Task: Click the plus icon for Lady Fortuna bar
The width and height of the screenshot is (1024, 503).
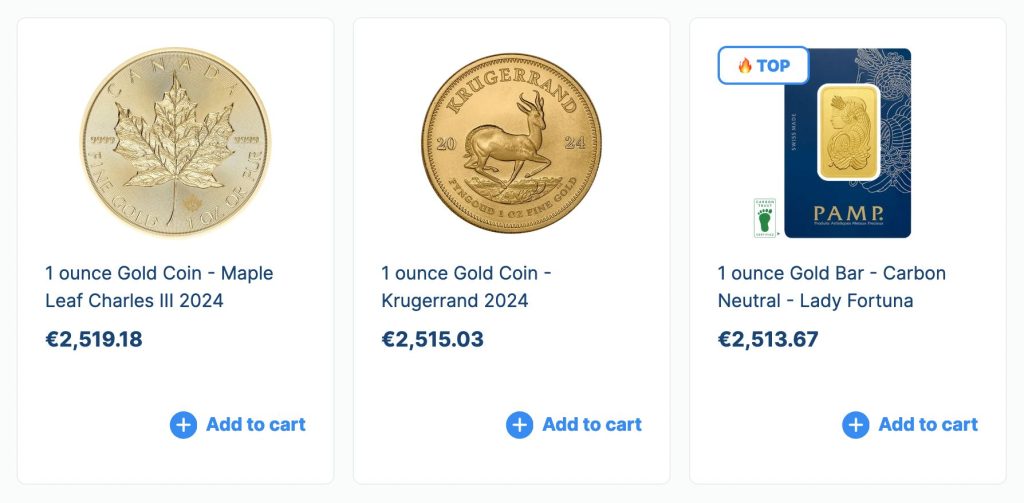Action: 855,425
